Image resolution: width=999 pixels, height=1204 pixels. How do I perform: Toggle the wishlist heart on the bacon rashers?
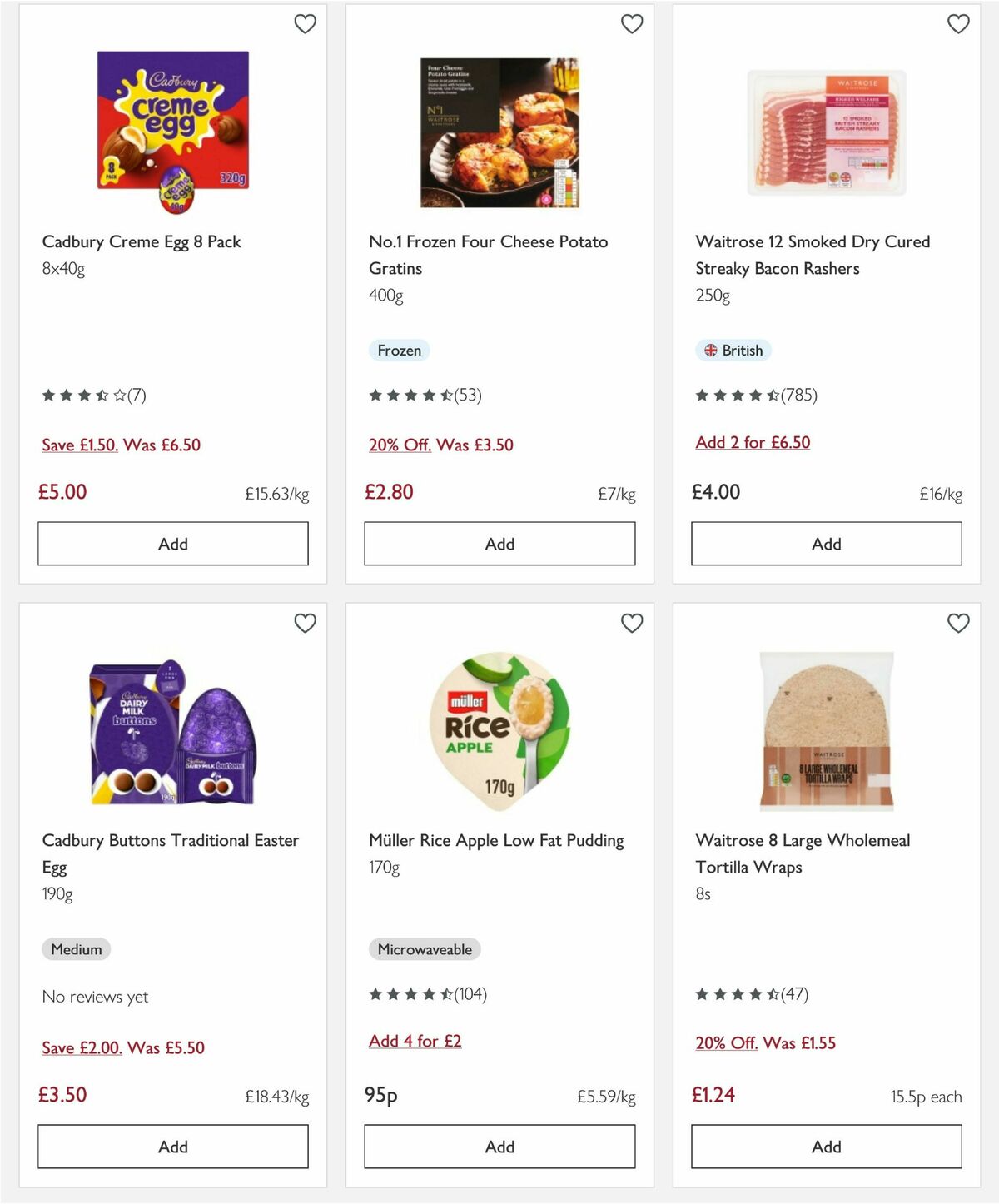(x=958, y=24)
